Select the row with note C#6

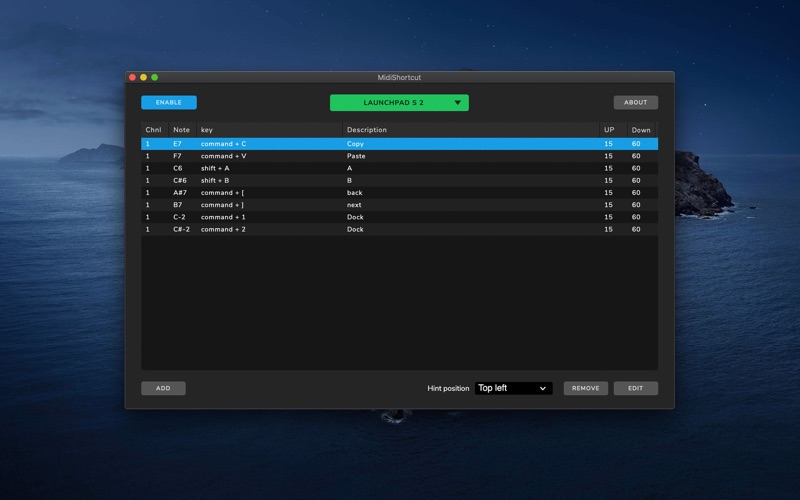399,181
